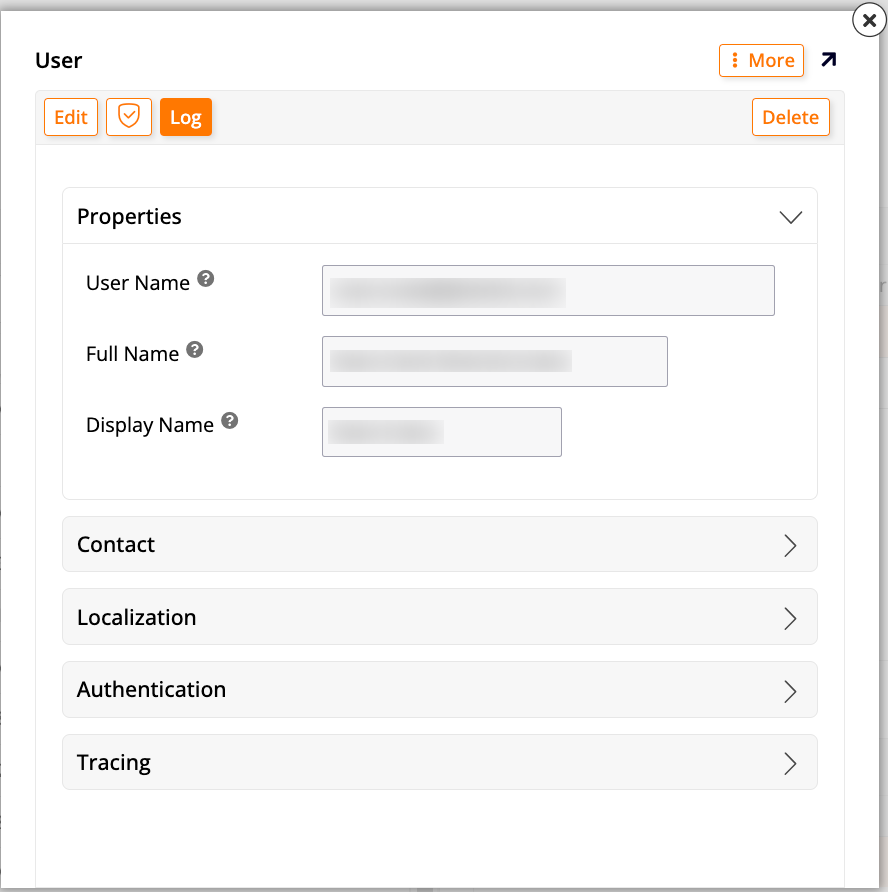View the Log for this user

pyautogui.click(x=185, y=117)
